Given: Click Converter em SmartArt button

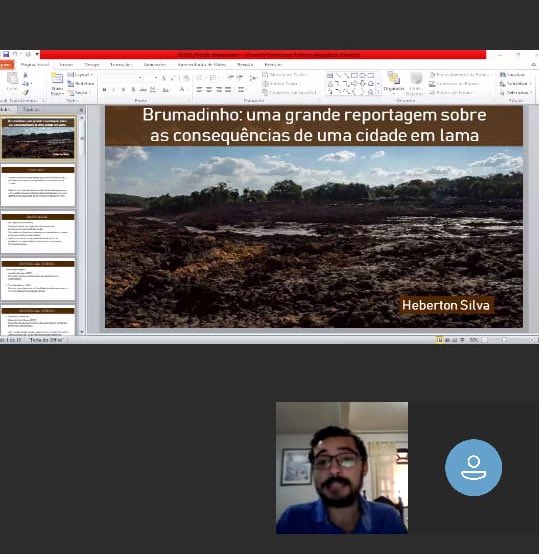Looking at the screenshot, I should [290, 93].
